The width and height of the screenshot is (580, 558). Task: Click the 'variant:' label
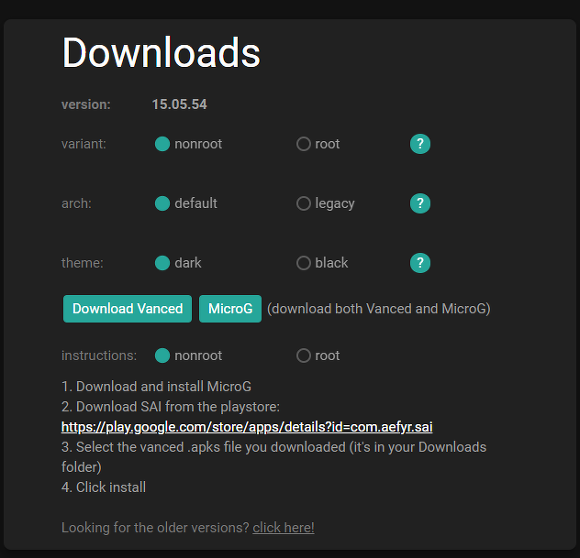tap(84, 144)
